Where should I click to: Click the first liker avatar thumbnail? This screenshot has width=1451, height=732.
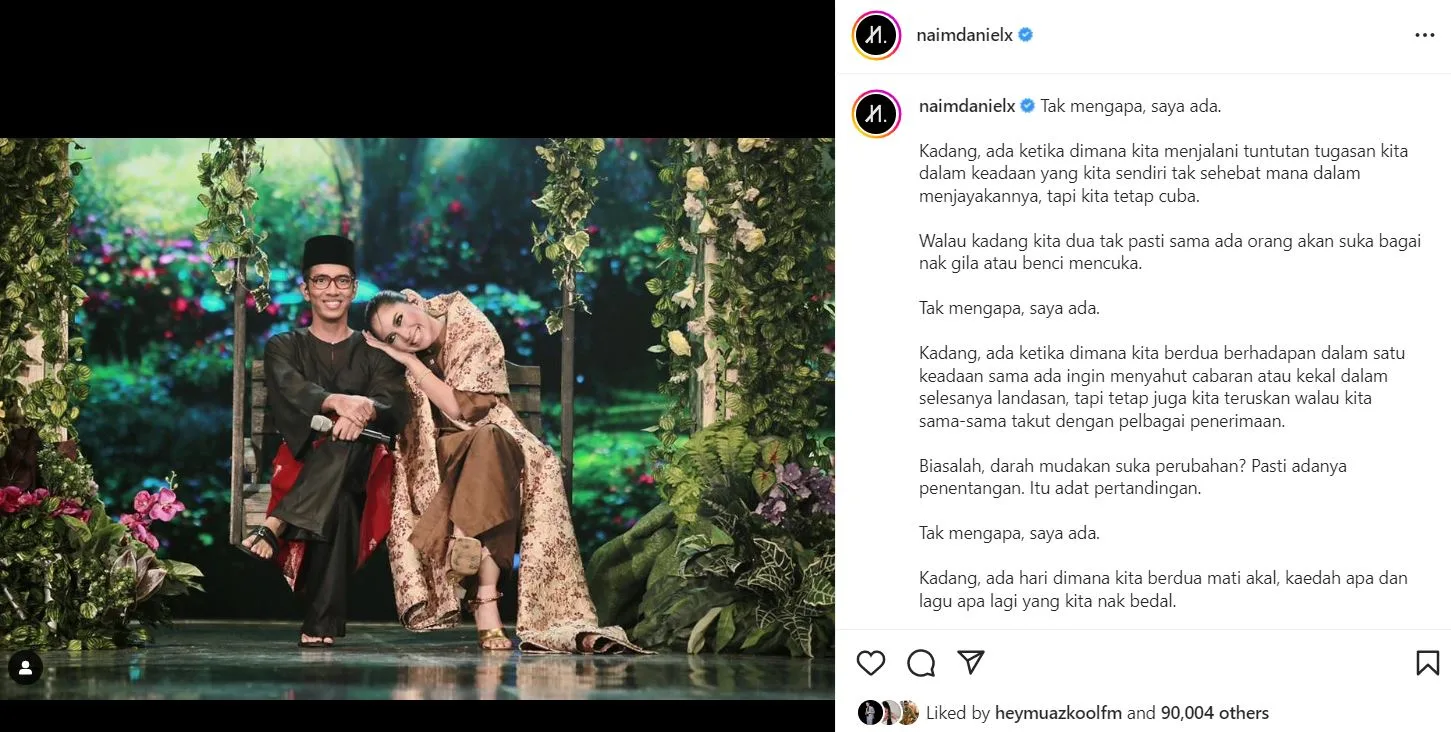pos(870,713)
